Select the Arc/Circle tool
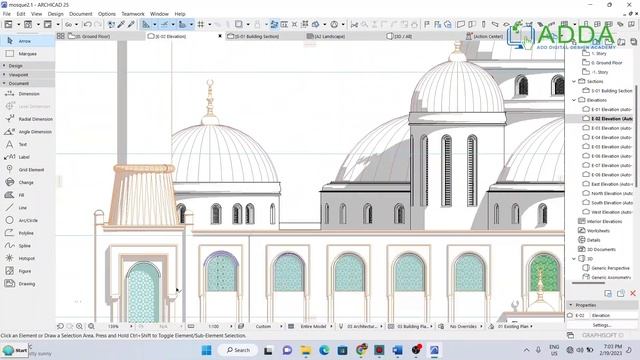The image size is (640, 360). pyautogui.click(x=27, y=220)
